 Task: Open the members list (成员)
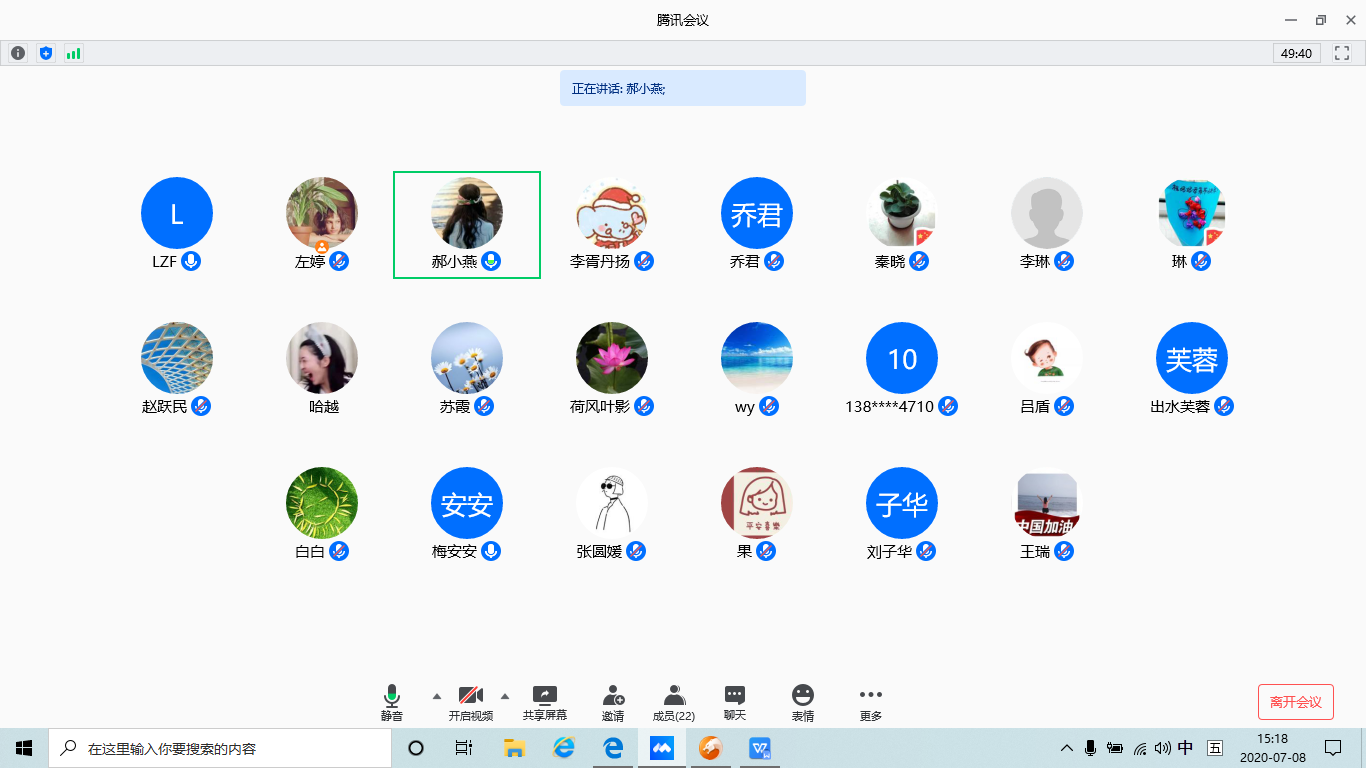674,703
